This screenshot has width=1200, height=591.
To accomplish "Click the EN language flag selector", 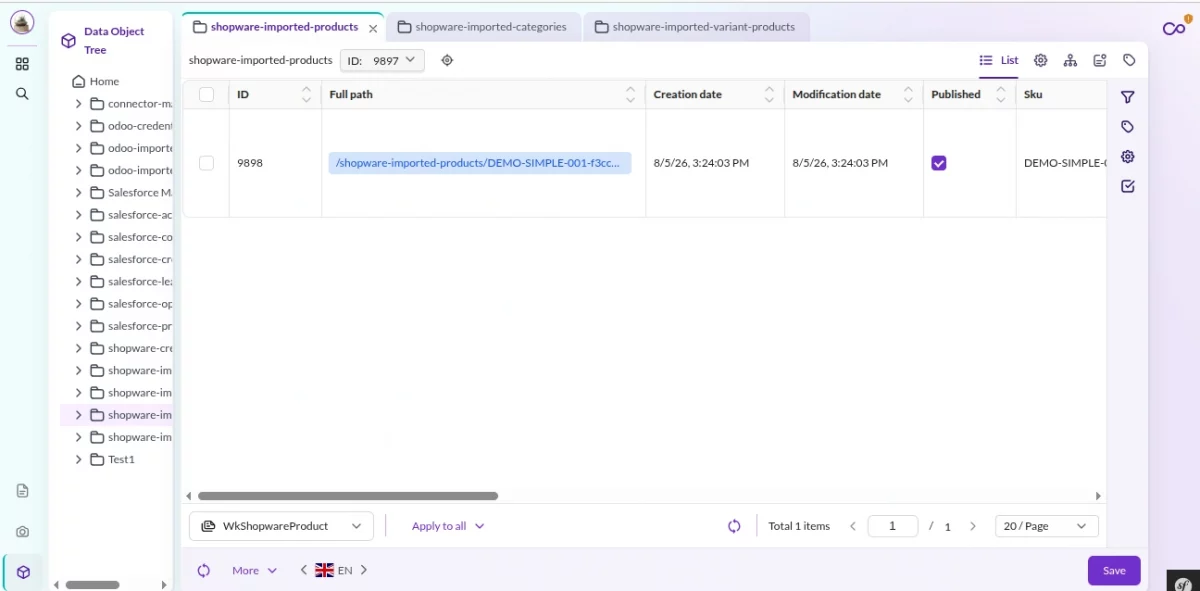I will pos(334,570).
